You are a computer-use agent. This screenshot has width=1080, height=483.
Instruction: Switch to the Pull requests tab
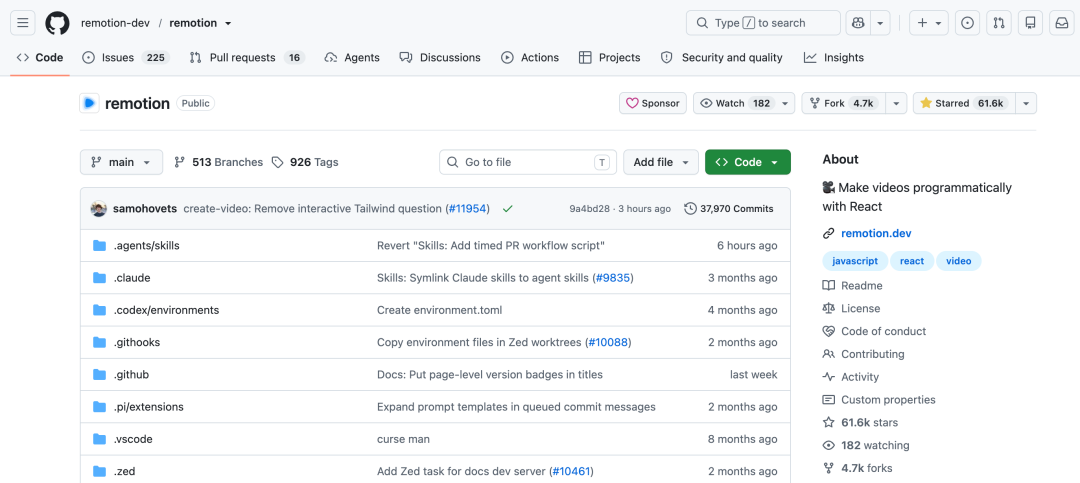247,58
